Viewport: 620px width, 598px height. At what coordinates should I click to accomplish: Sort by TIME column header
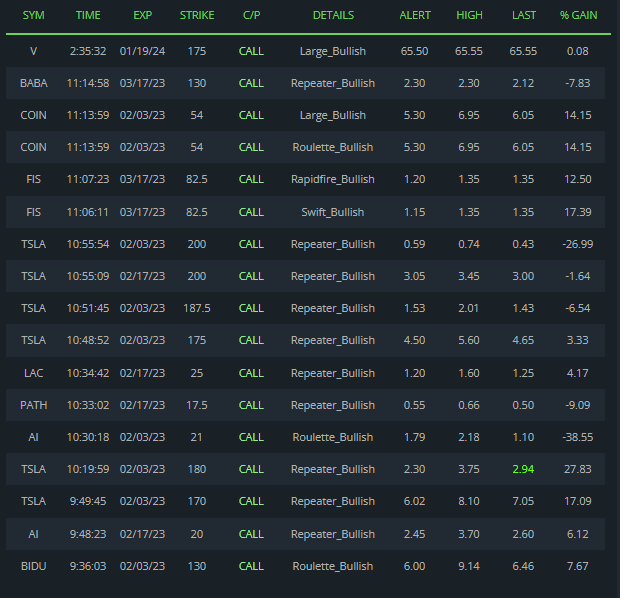pyautogui.click(x=88, y=15)
